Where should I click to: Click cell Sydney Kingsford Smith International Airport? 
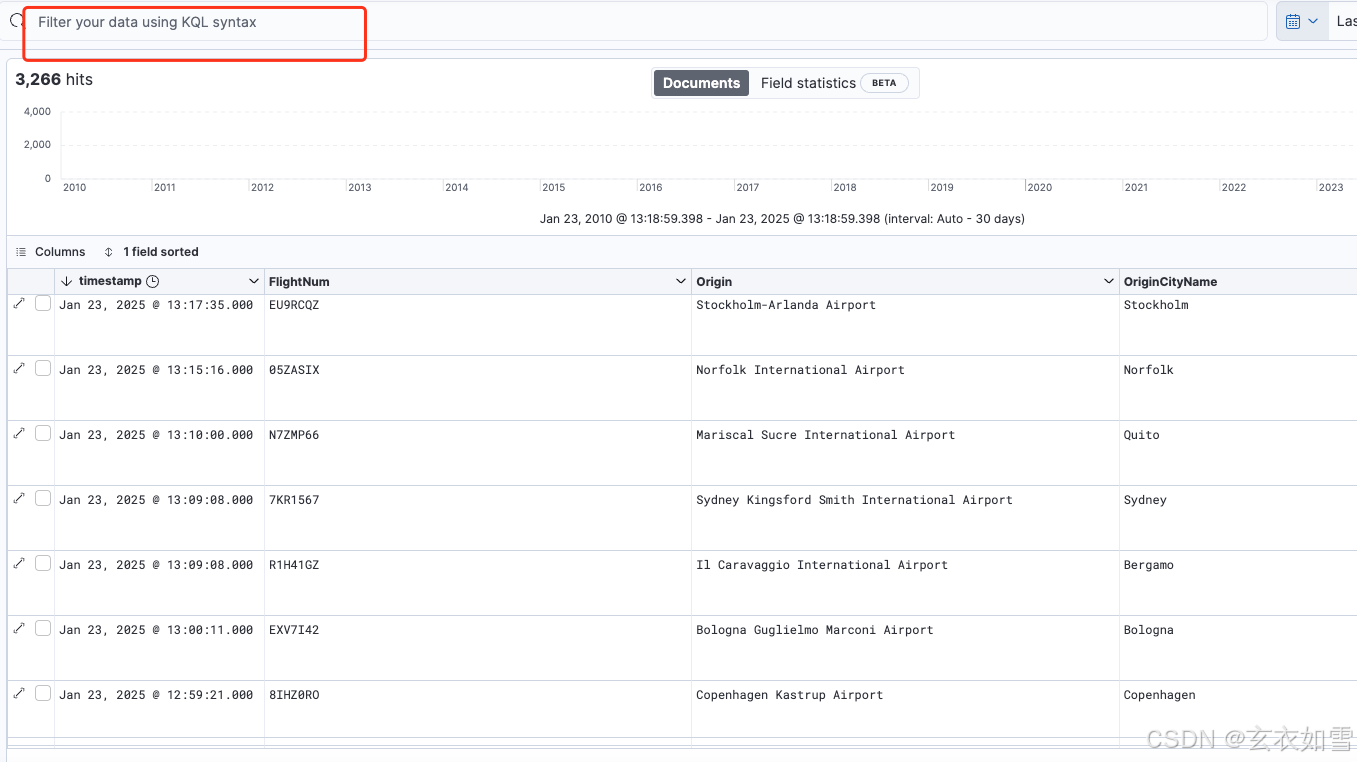(x=854, y=500)
